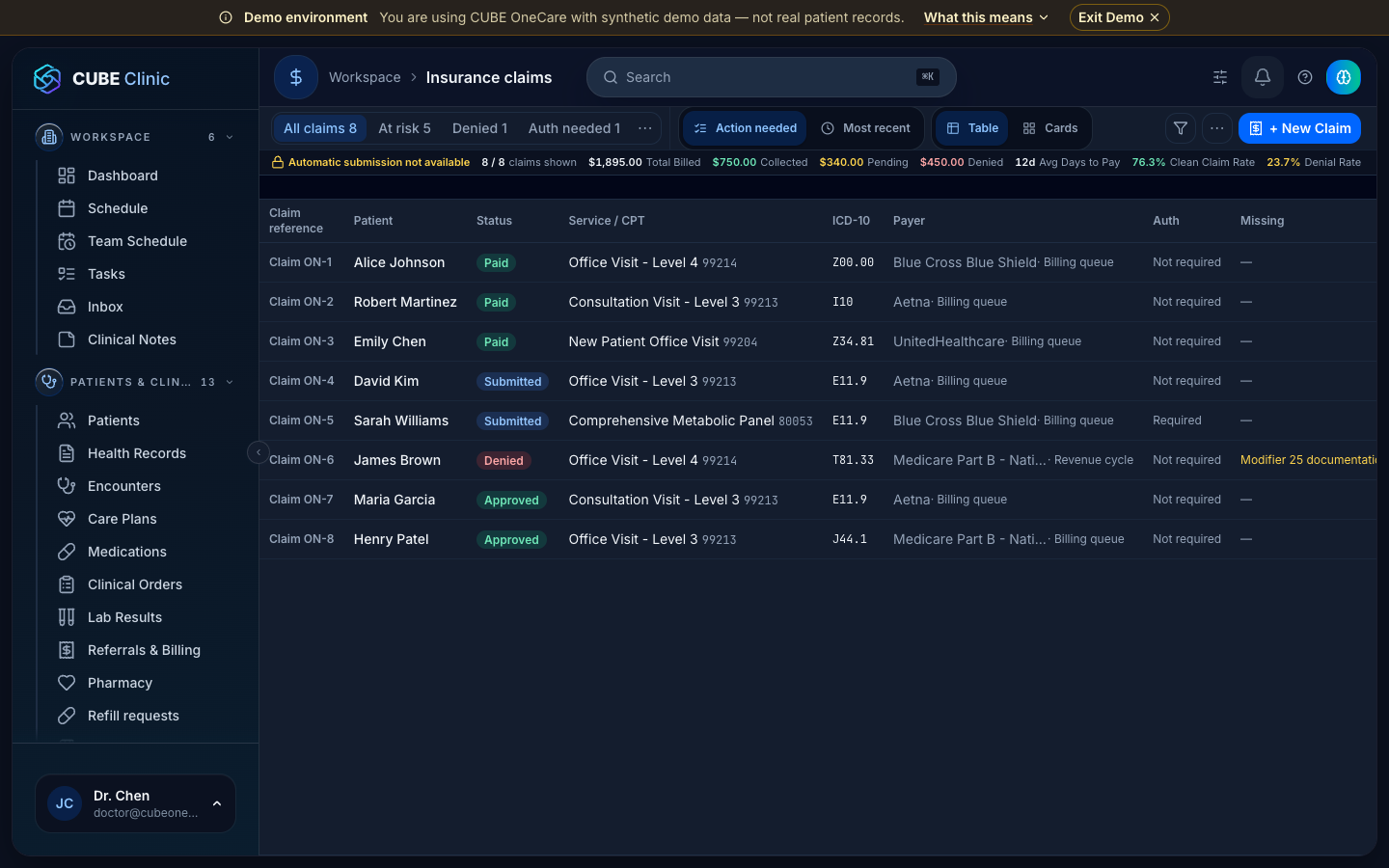Open display settings sliders icon
This screenshot has width=1389, height=868.
pyautogui.click(x=1220, y=77)
